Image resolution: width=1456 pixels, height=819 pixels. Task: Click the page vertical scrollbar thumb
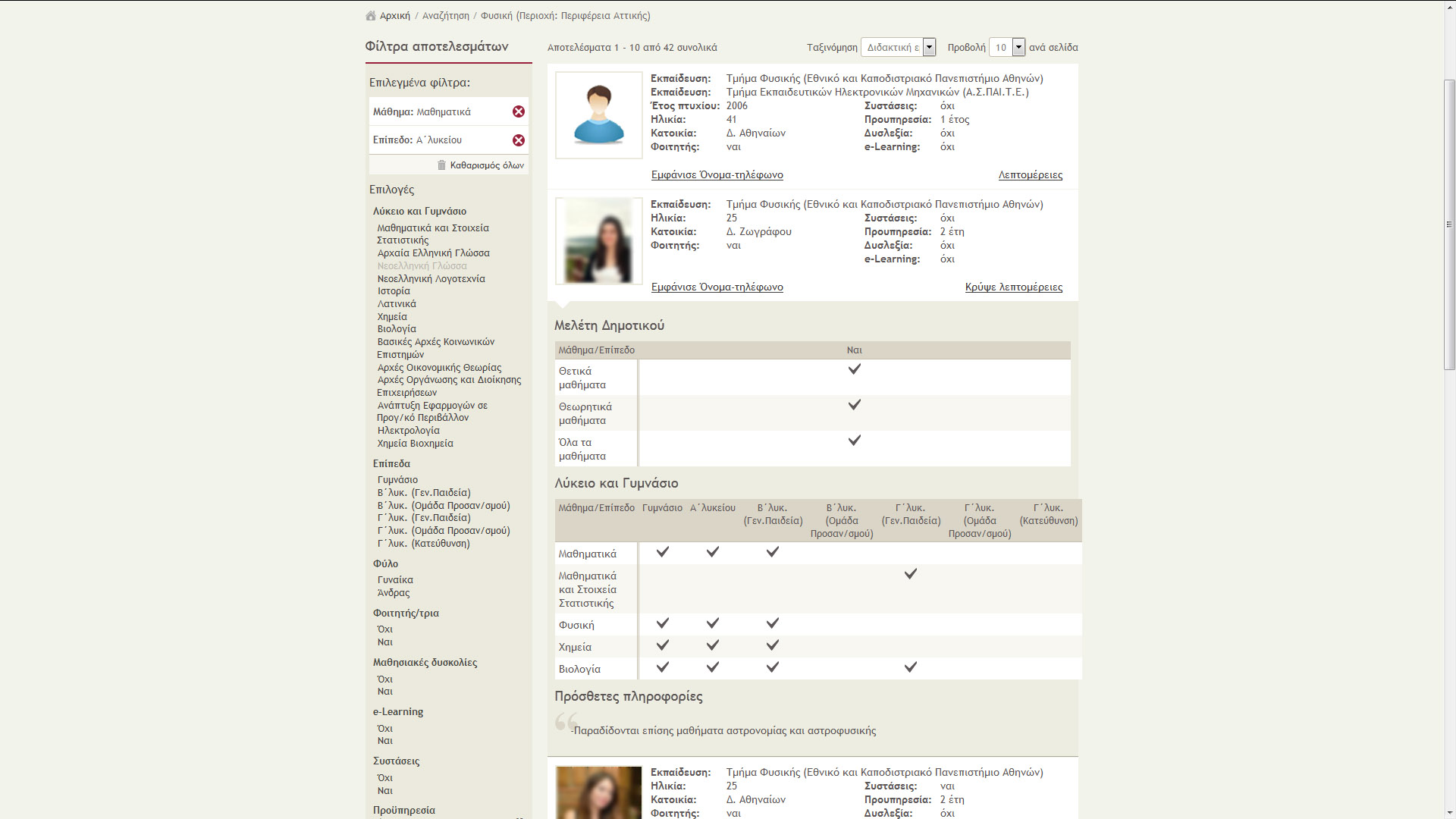click(x=1449, y=224)
